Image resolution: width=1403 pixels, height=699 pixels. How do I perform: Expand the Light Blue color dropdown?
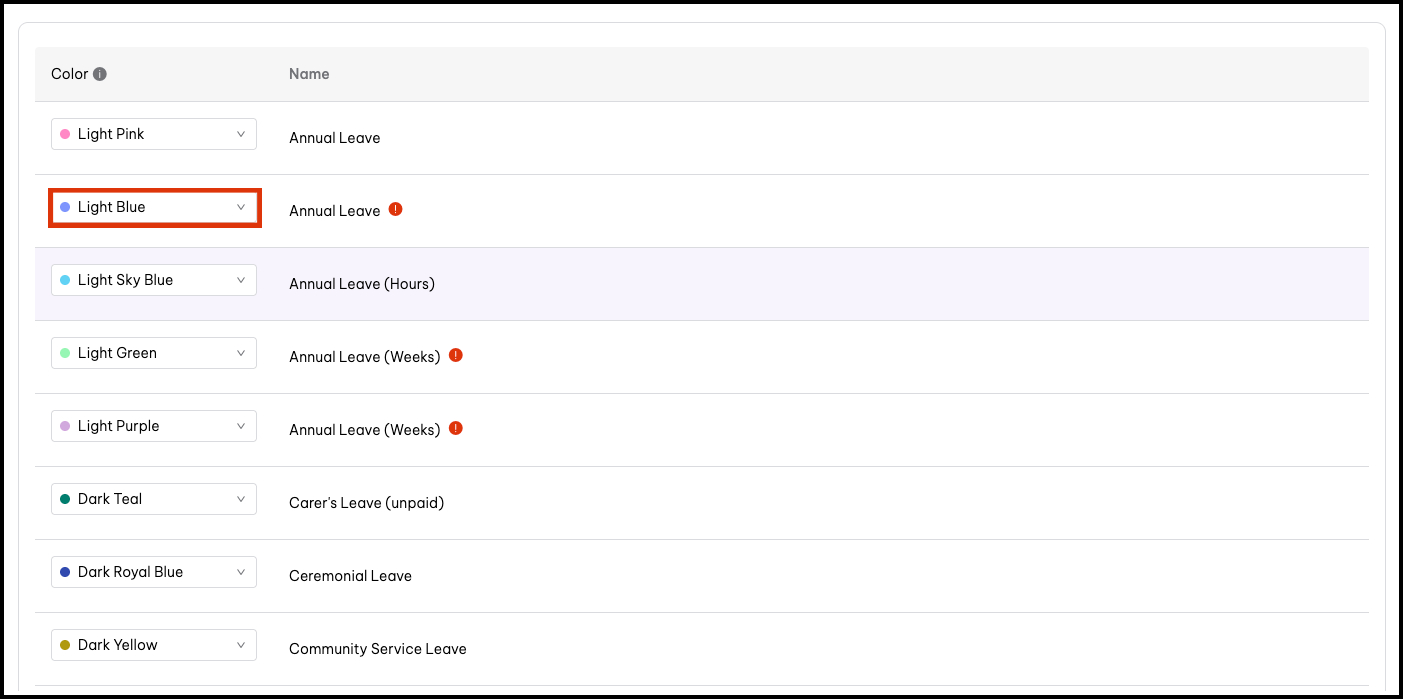coord(154,207)
